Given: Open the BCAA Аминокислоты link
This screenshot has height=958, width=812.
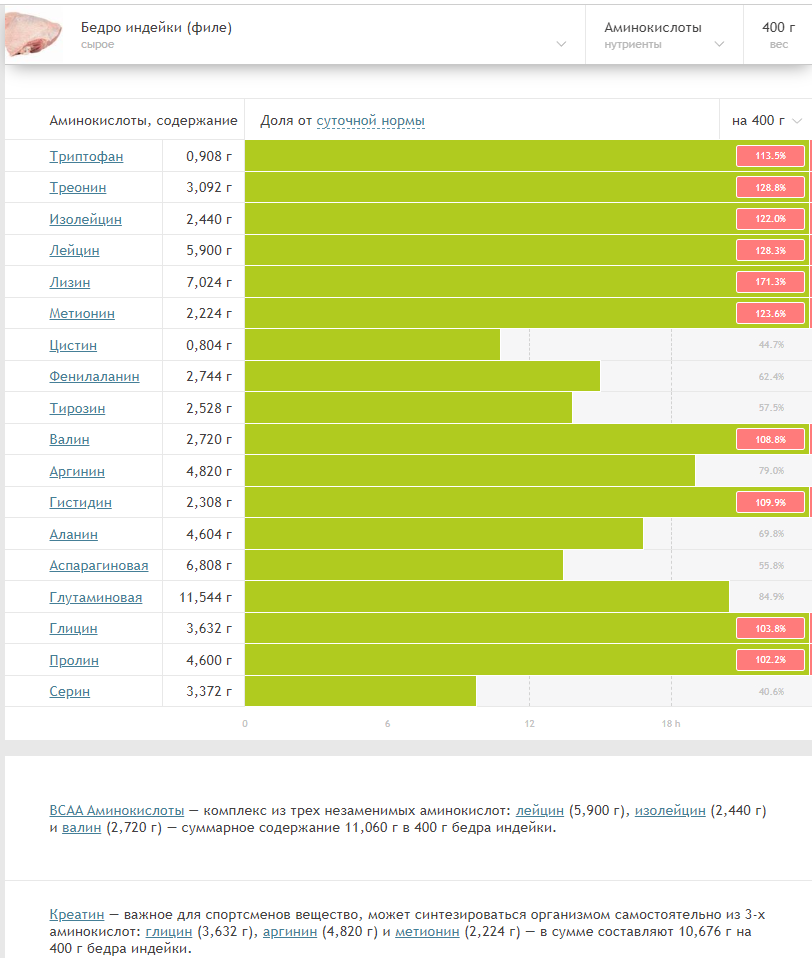Looking at the screenshot, I should 117,811.
